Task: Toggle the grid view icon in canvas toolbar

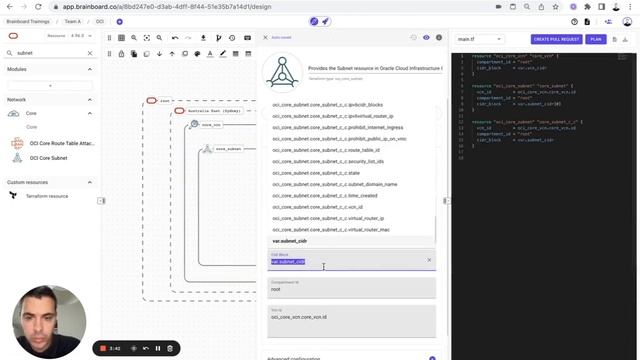Action: coord(121,38)
